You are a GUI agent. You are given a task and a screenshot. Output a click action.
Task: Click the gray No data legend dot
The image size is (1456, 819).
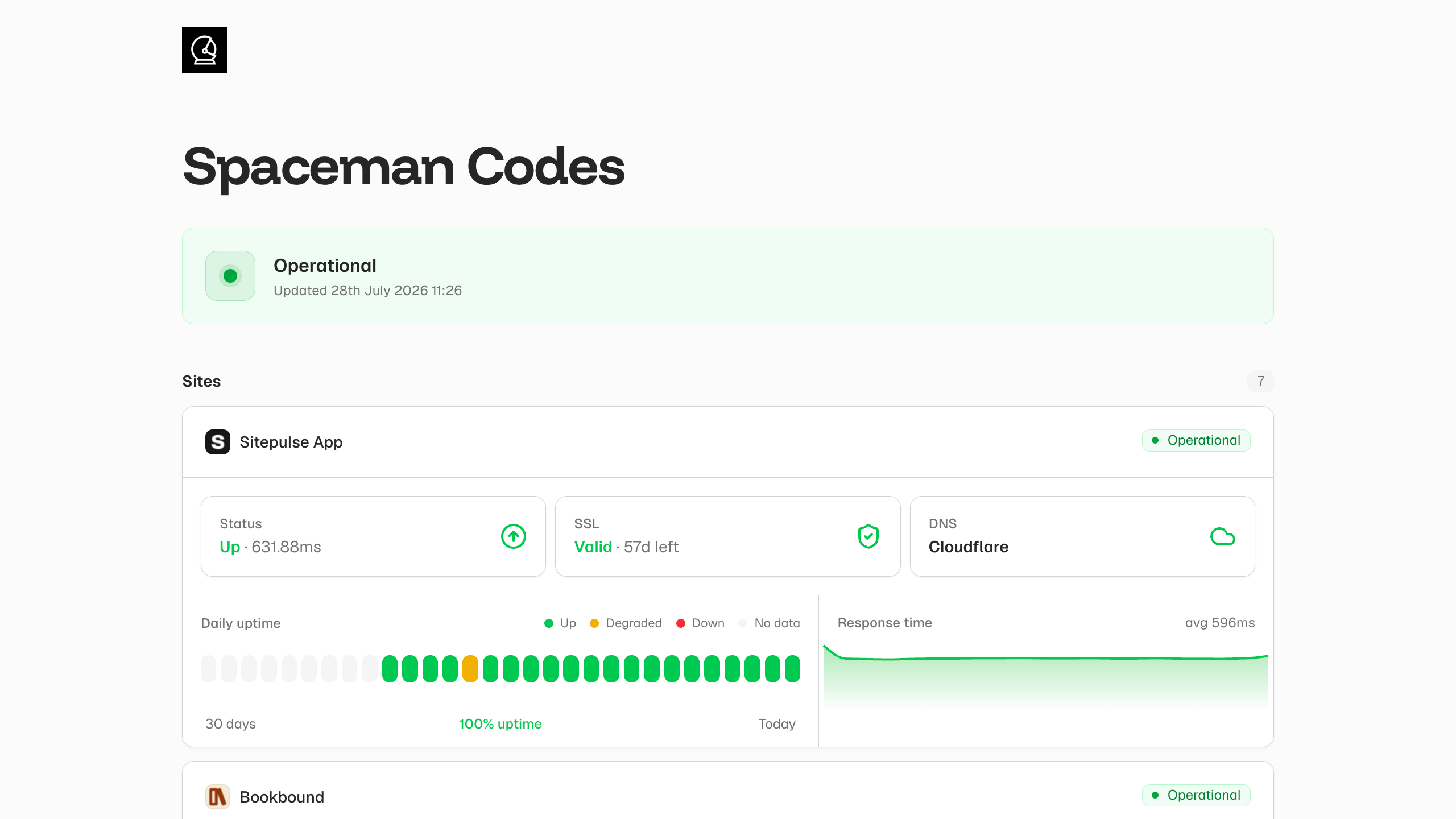pyautogui.click(x=743, y=623)
